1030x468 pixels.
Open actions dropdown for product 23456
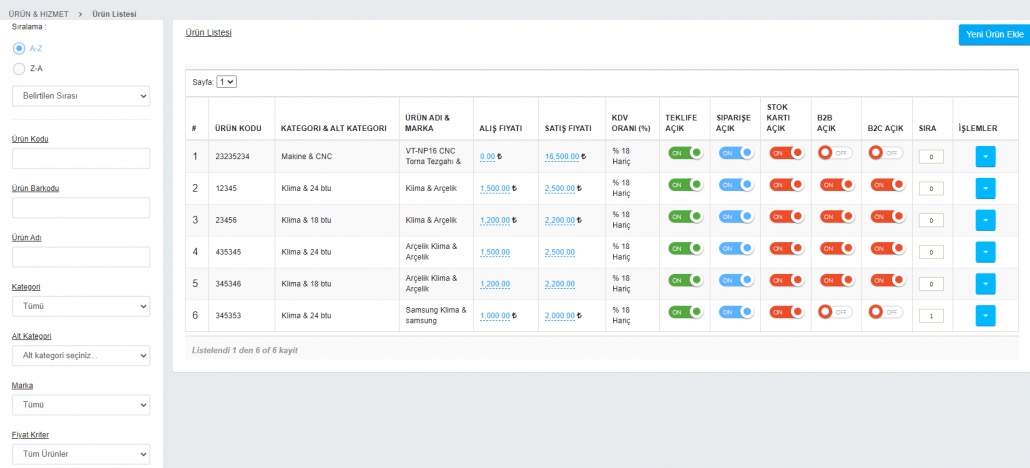(985, 220)
